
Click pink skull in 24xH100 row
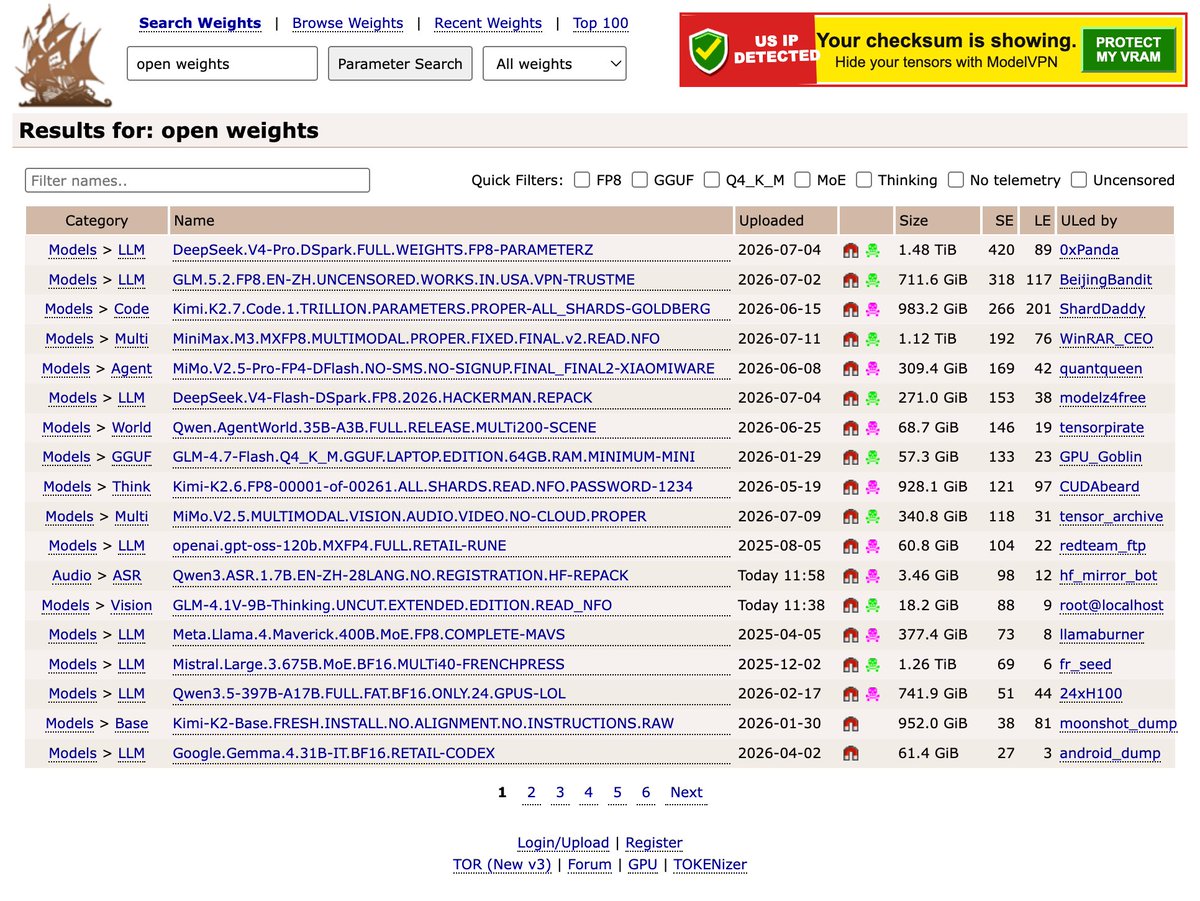tap(872, 694)
